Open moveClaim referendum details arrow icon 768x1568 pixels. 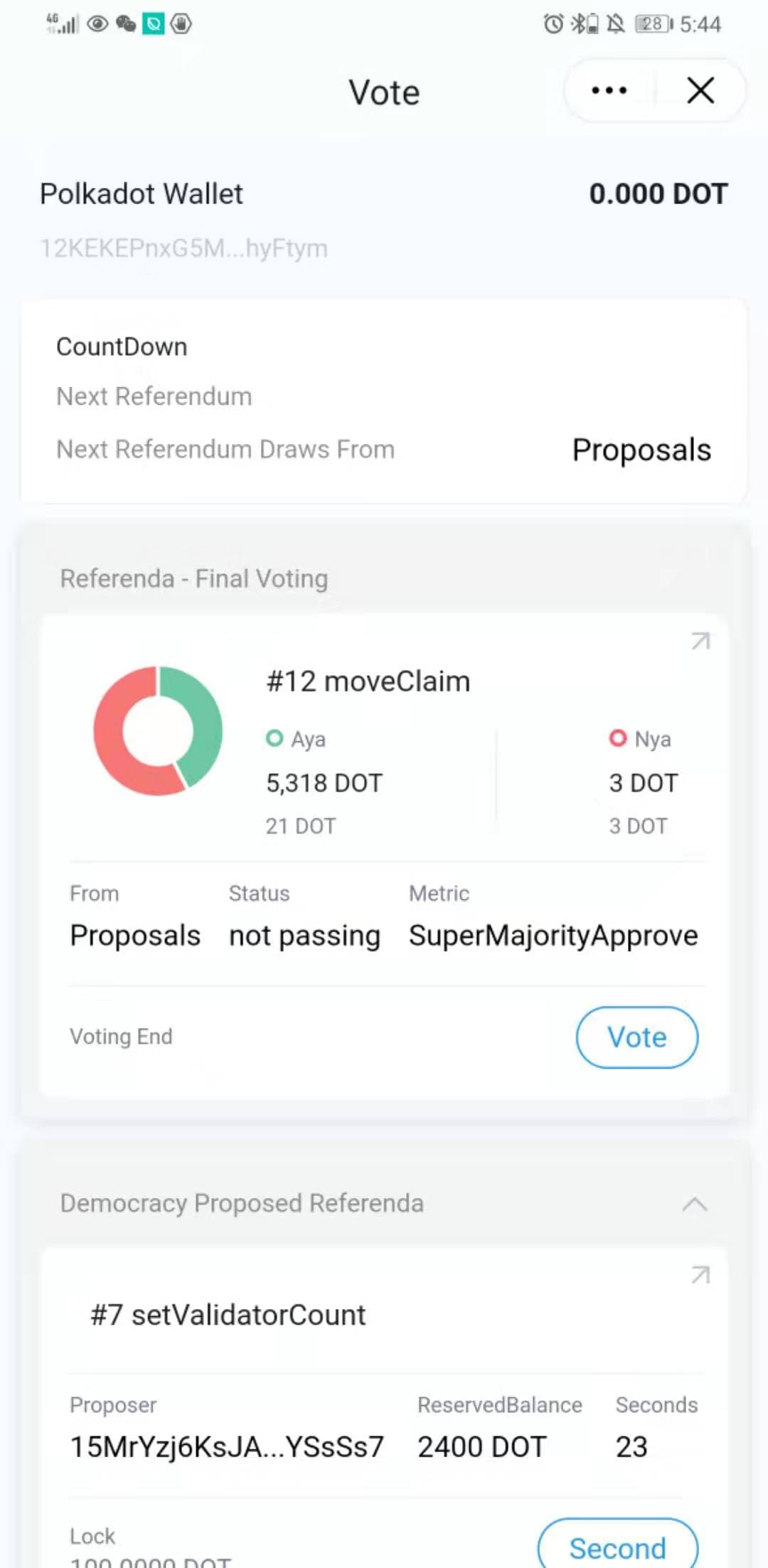(700, 641)
